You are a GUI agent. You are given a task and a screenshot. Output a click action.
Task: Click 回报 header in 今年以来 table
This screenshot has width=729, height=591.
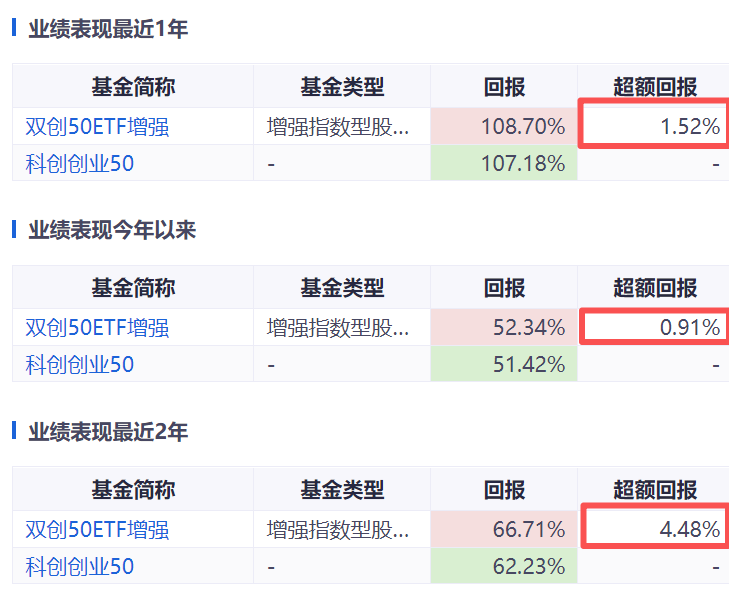tap(504, 288)
